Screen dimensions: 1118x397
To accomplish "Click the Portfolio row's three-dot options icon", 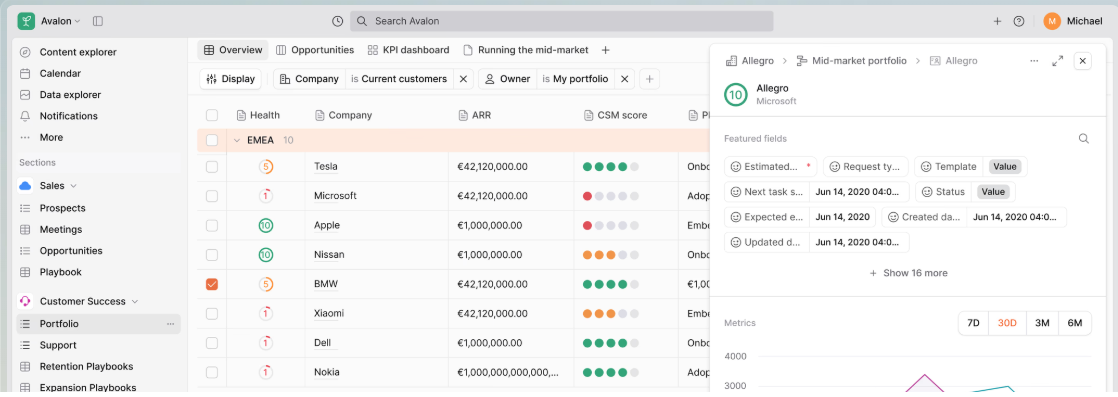I will click(170, 324).
